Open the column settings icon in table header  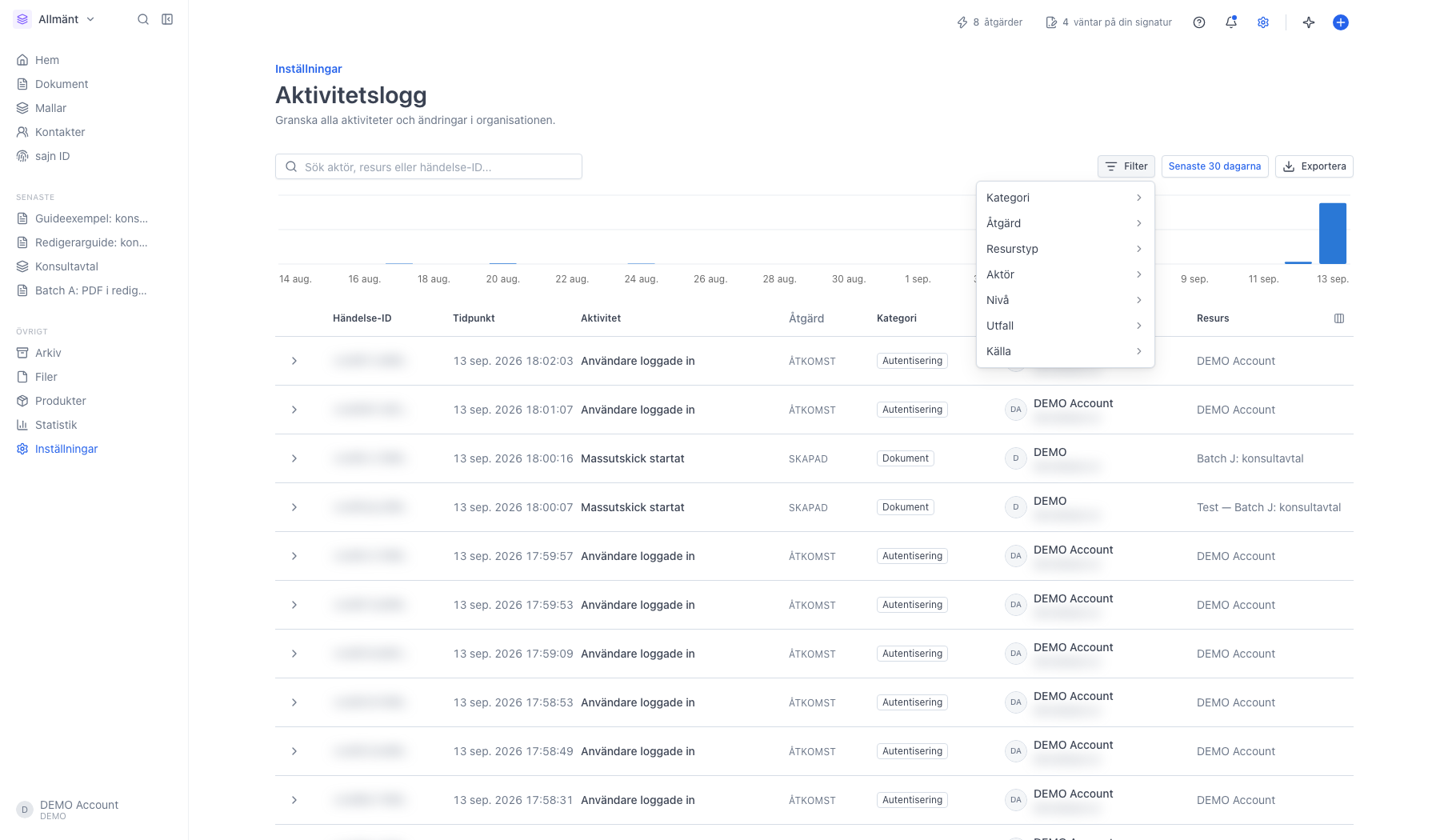(1339, 318)
